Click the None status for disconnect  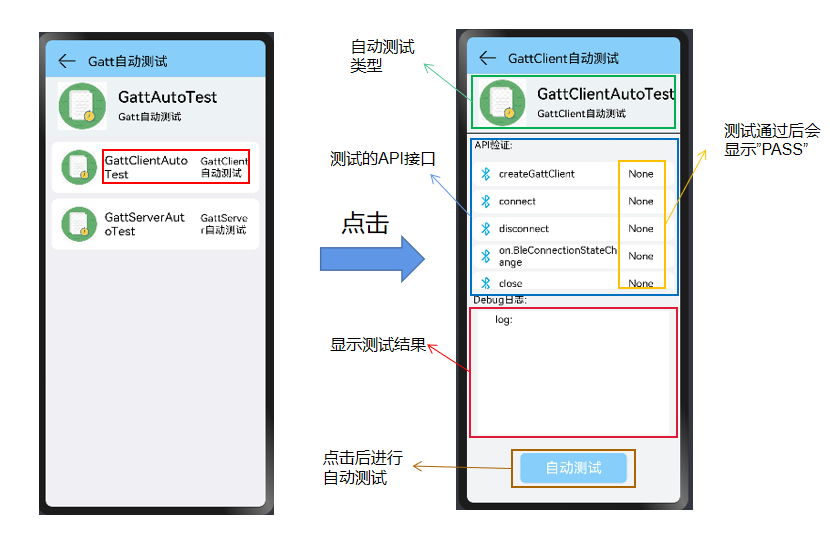pyautogui.click(x=641, y=229)
